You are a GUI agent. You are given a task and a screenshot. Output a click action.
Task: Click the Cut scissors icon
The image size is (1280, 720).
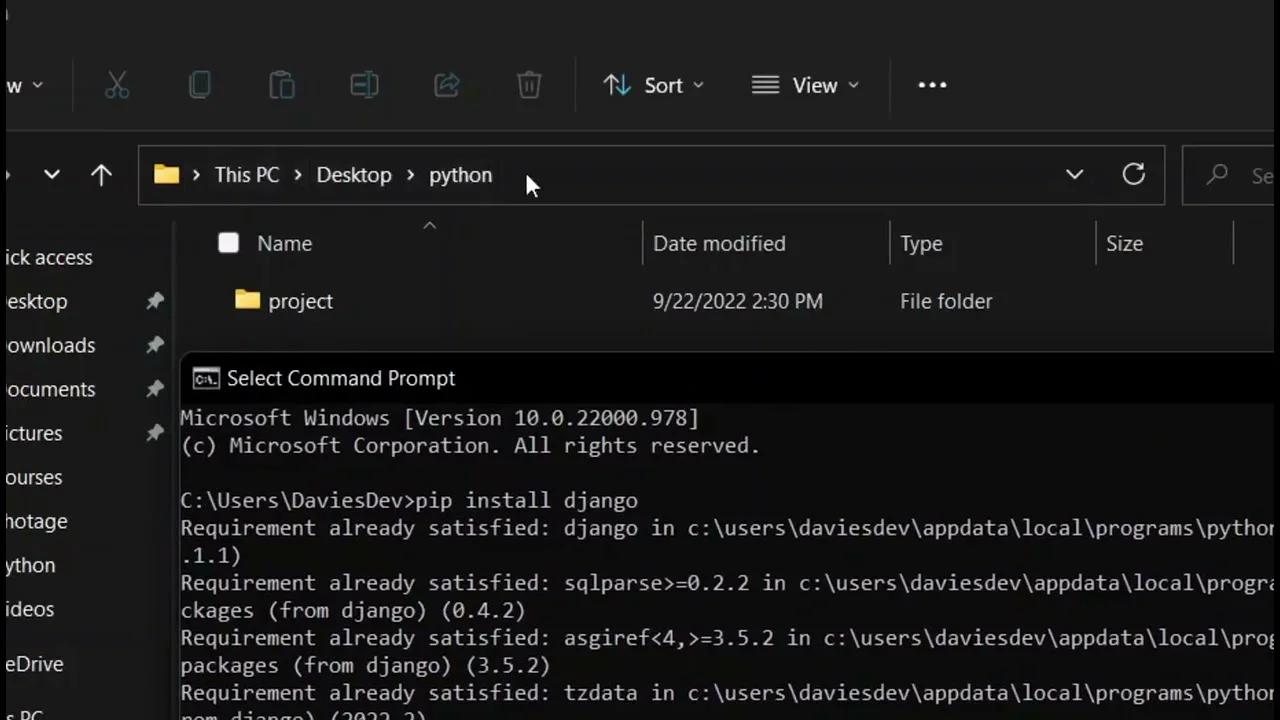pos(117,86)
